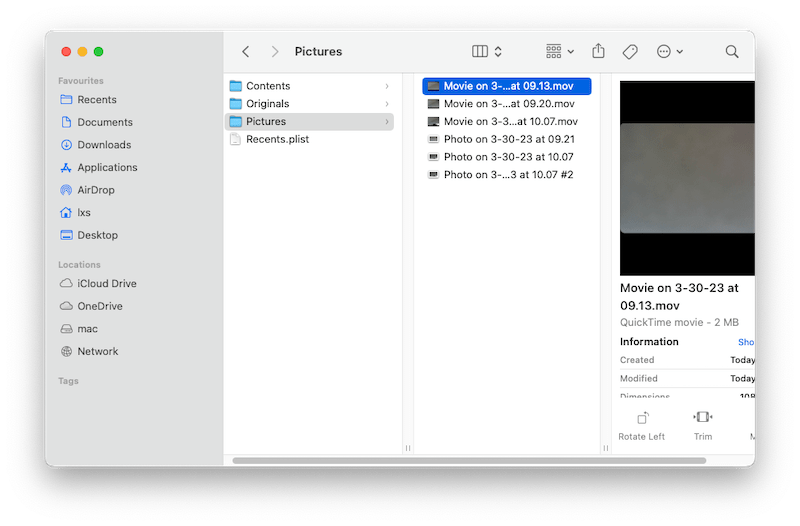Screen dimensions: 800x526
Task: Open AirDrop in the sidebar
Action: click(95, 190)
